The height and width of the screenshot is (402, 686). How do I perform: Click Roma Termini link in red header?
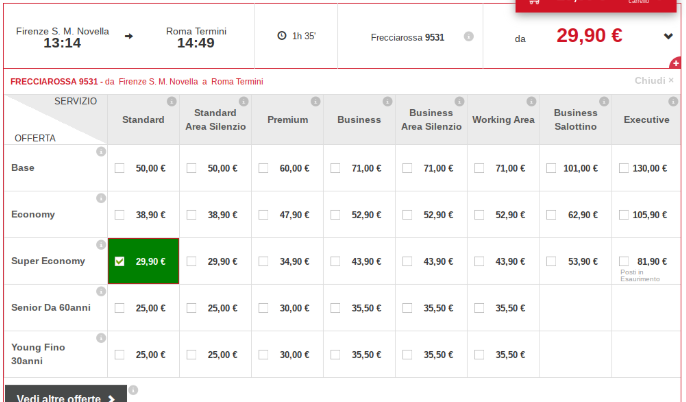pos(237,81)
